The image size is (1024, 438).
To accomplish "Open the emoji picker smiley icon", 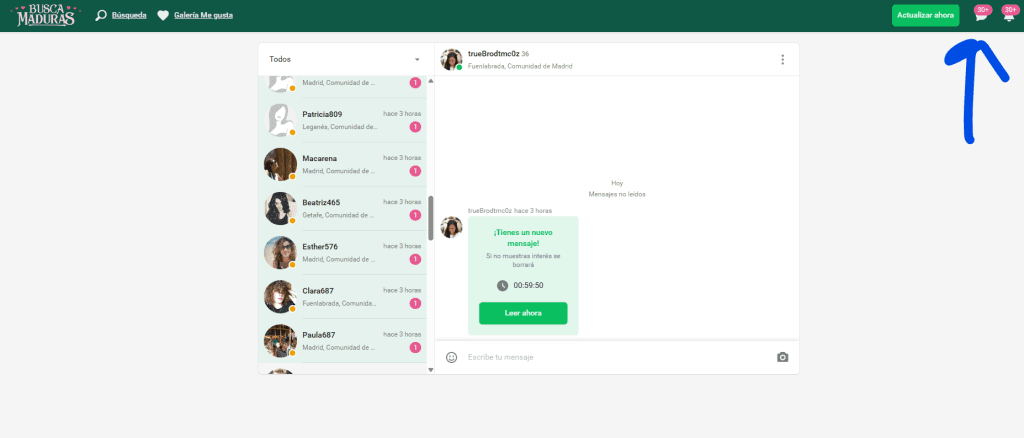I will pyautogui.click(x=452, y=357).
